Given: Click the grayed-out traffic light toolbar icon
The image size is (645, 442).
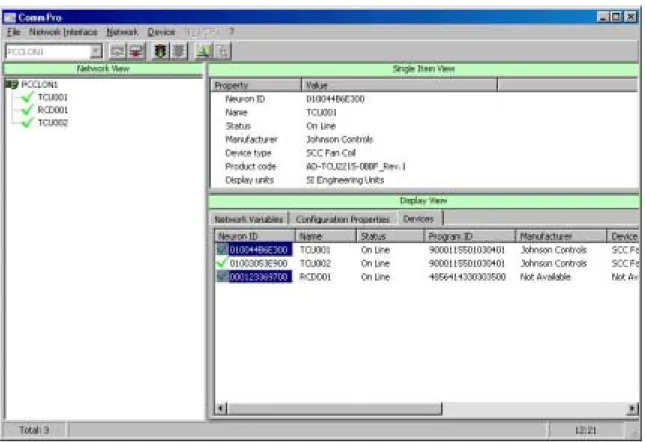Looking at the screenshot, I should point(179,51).
